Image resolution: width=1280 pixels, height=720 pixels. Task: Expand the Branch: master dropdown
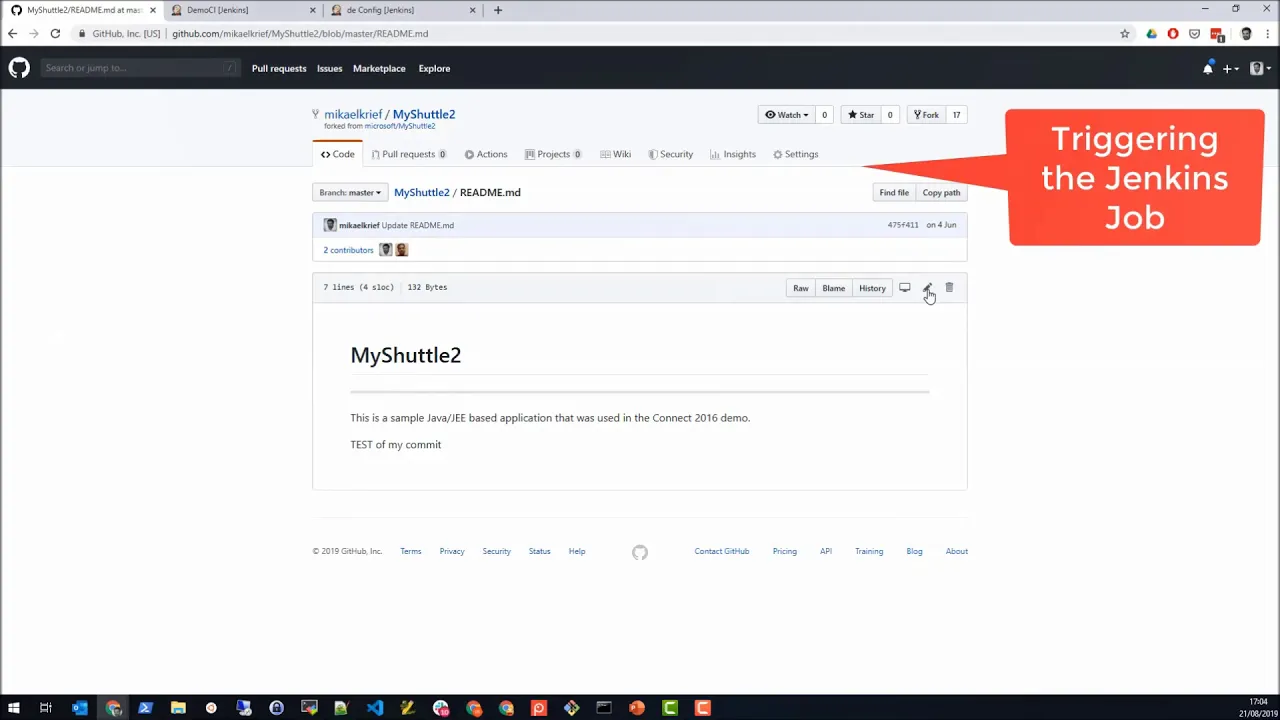350,192
